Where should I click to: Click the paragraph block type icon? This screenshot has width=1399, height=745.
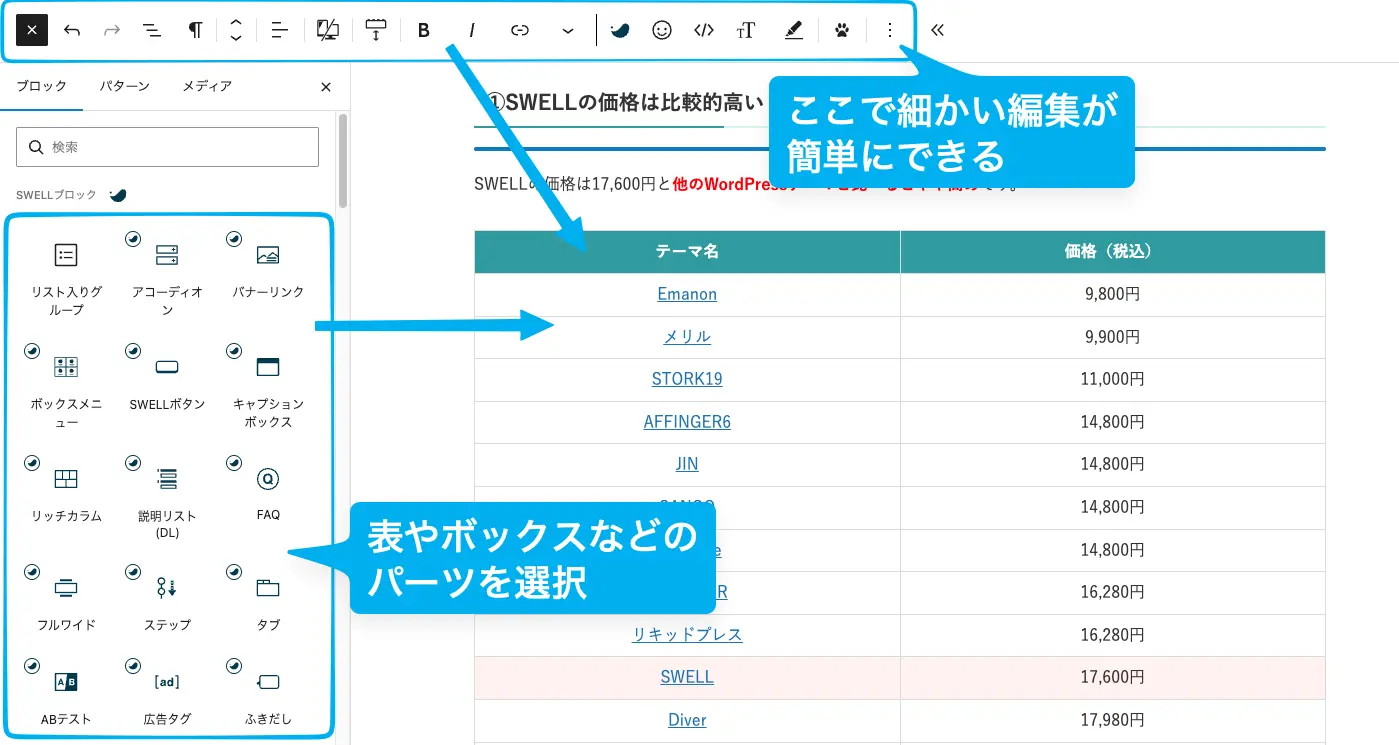tap(195, 30)
